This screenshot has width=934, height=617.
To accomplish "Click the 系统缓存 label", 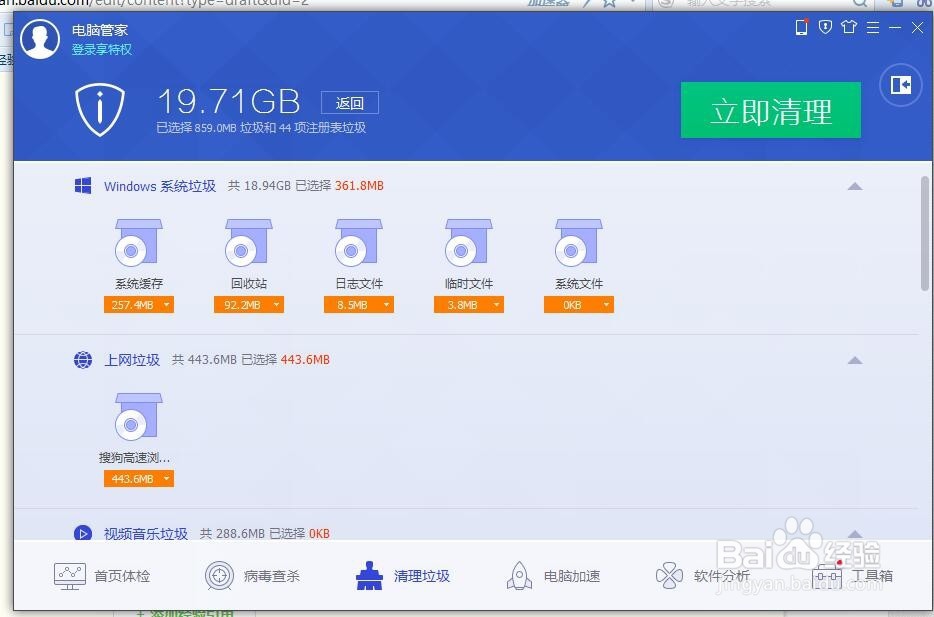I will [139, 283].
